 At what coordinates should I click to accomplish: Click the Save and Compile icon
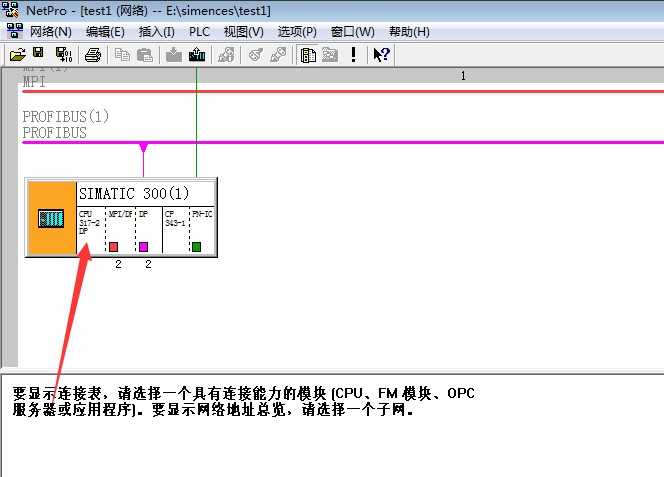[x=64, y=55]
